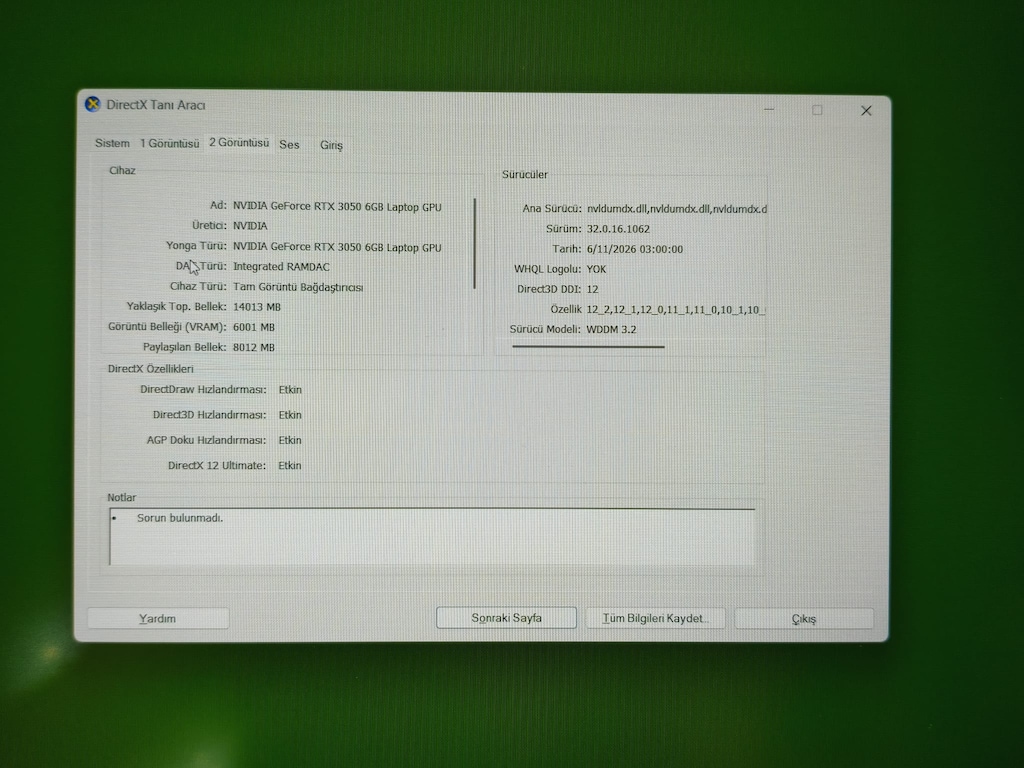
Task: Click the 'Sorun bulunmadı.' note text
Action: [x=180, y=518]
